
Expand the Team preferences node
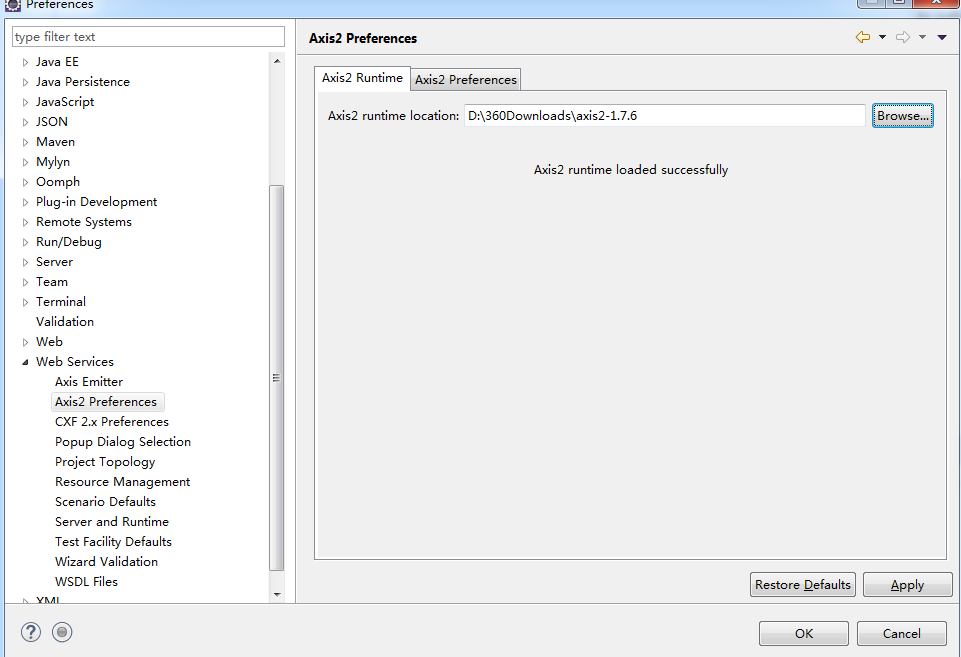pyautogui.click(x=25, y=283)
